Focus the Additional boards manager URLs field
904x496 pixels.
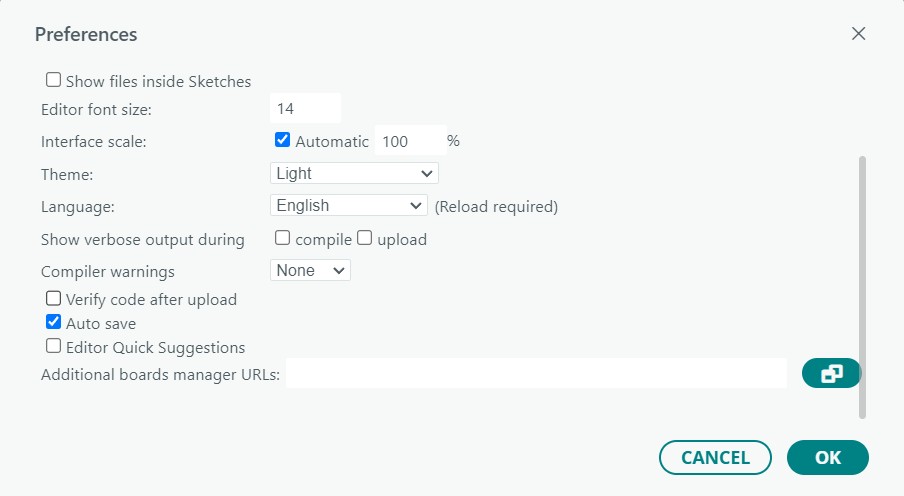[x=536, y=375]
